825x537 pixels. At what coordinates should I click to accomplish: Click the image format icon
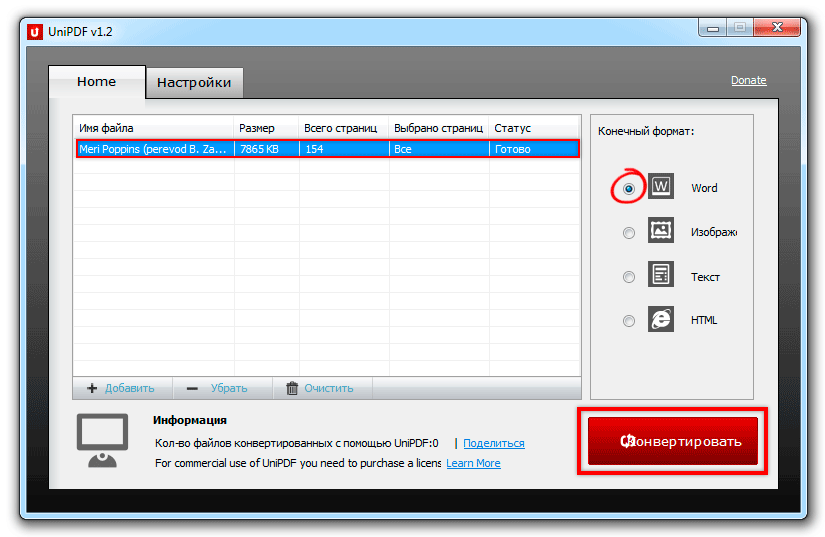(x=660, y=230)
